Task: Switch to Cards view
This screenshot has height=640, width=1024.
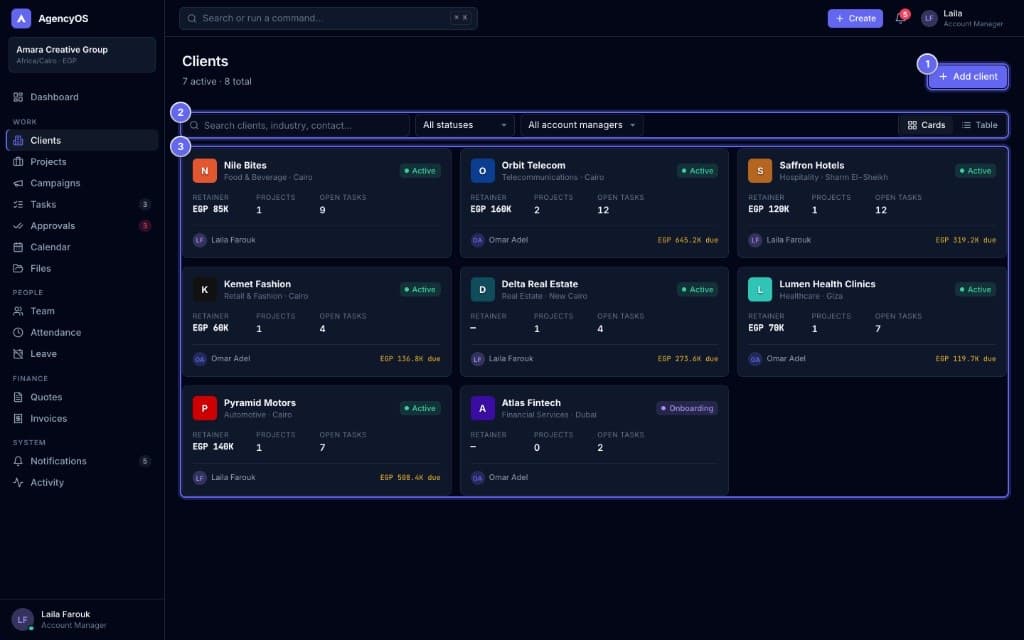Action: (x=926, y=125)
